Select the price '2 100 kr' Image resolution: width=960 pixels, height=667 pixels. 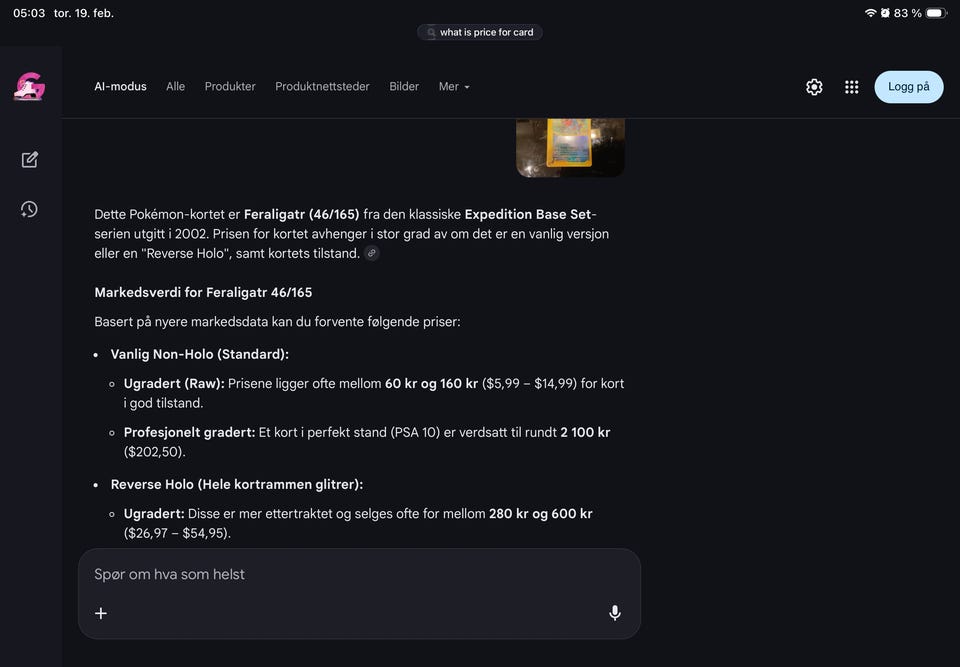click(585, 432)
